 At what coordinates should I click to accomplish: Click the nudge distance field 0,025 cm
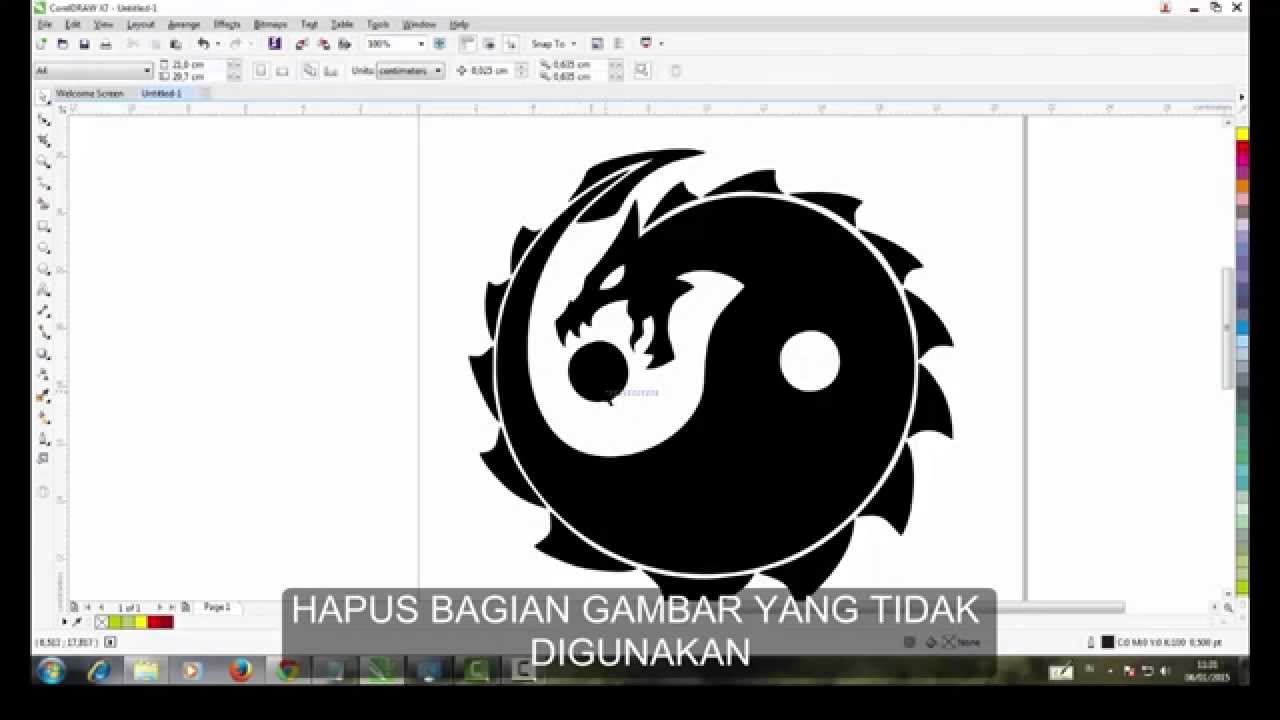coord(490,71)
